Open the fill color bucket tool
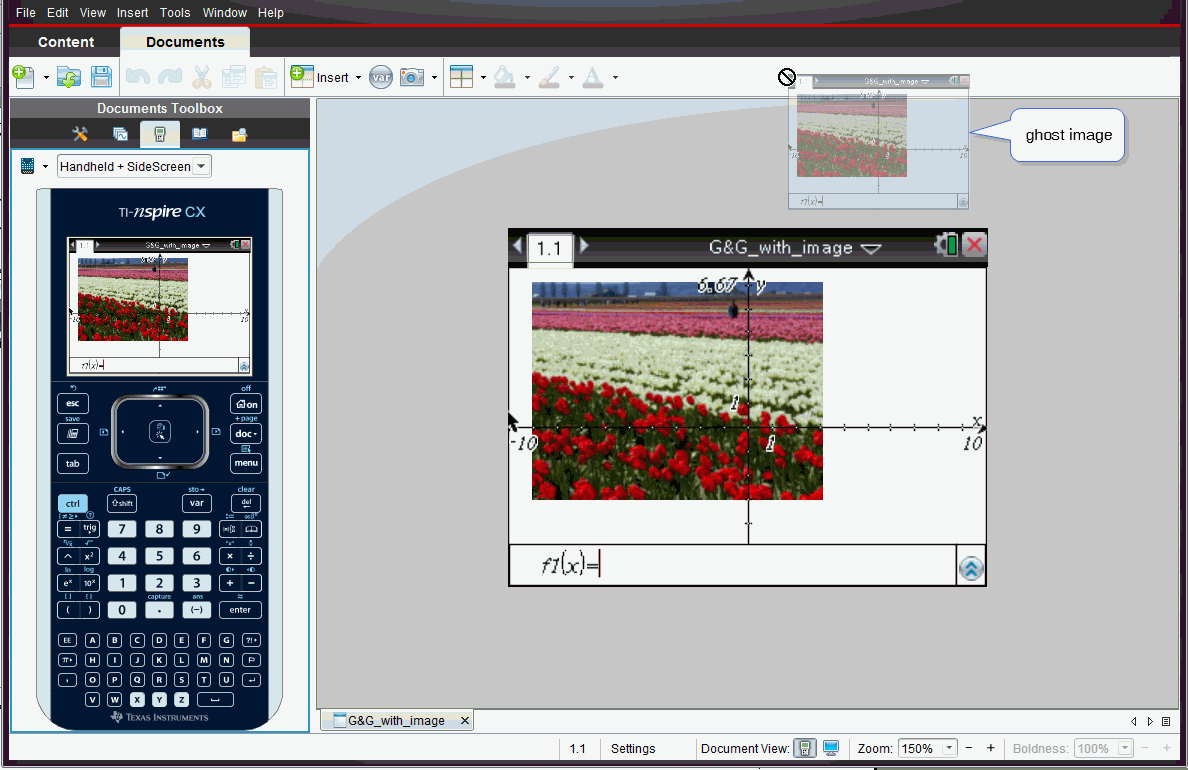This screenshot has height=770, width=1188. point(505,77)
